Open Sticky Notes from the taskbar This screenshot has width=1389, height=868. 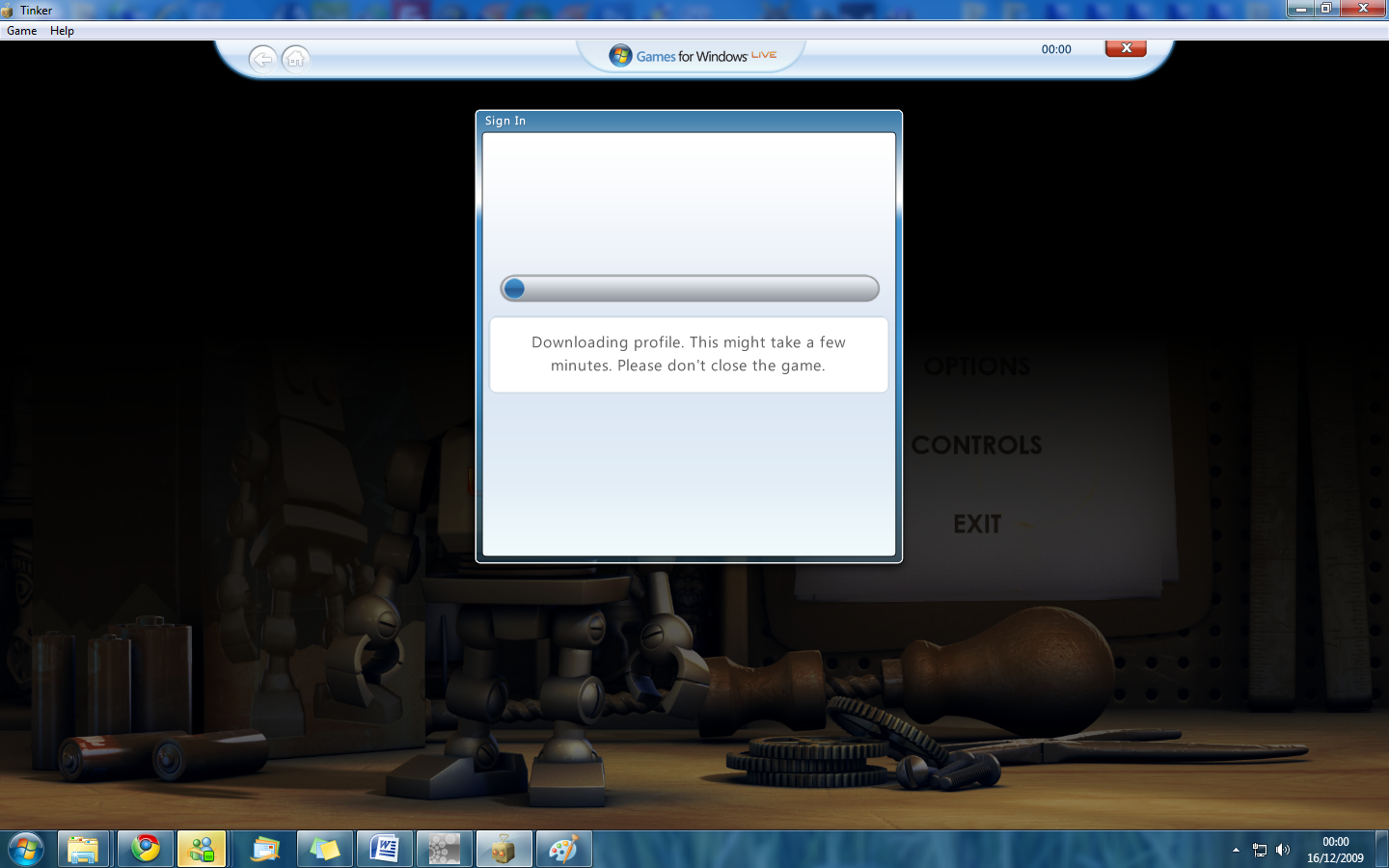pos(325,850)
